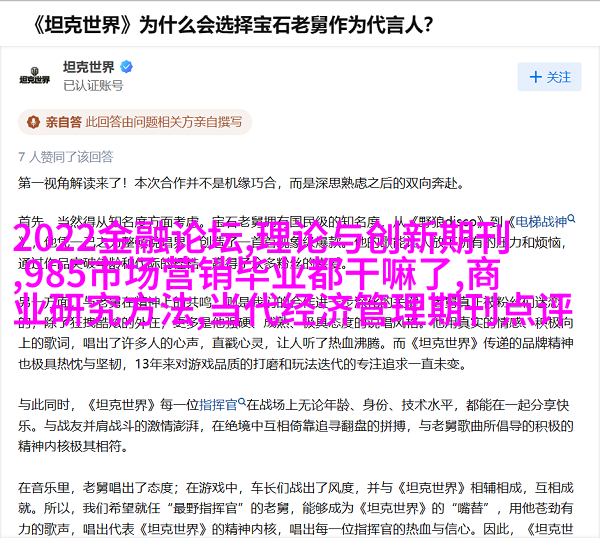Click the blue verified badge icon
Screen dimensions: 600x538
(127, 67)
